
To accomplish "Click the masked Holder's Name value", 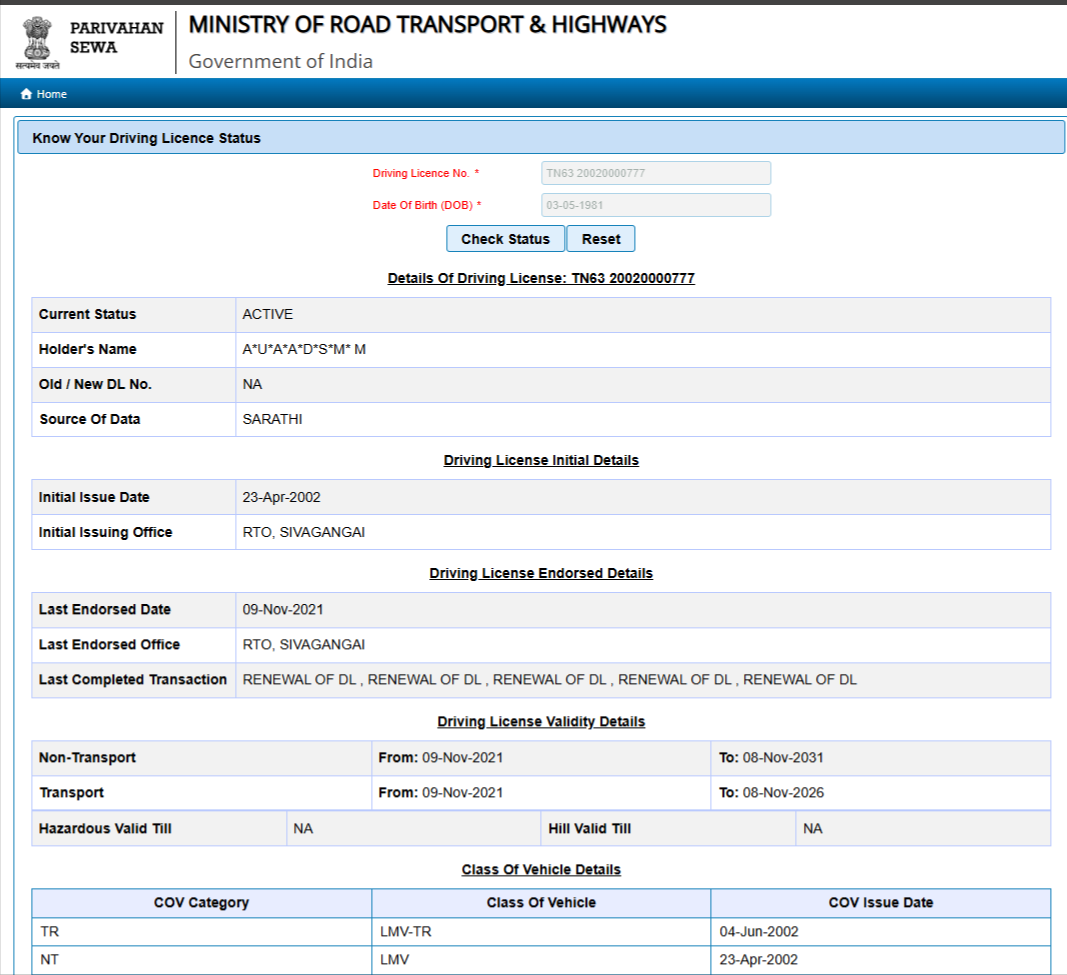I will click(304, 349).
